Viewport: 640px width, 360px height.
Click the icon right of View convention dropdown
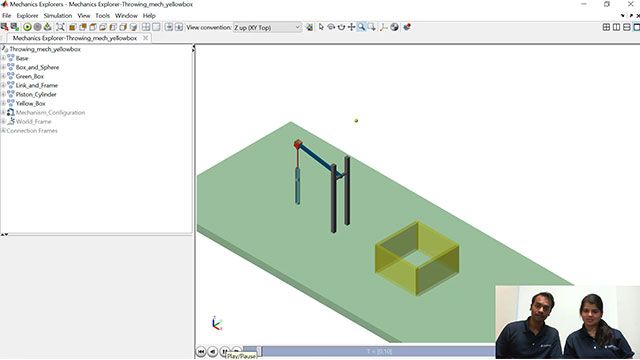point(310,27)
